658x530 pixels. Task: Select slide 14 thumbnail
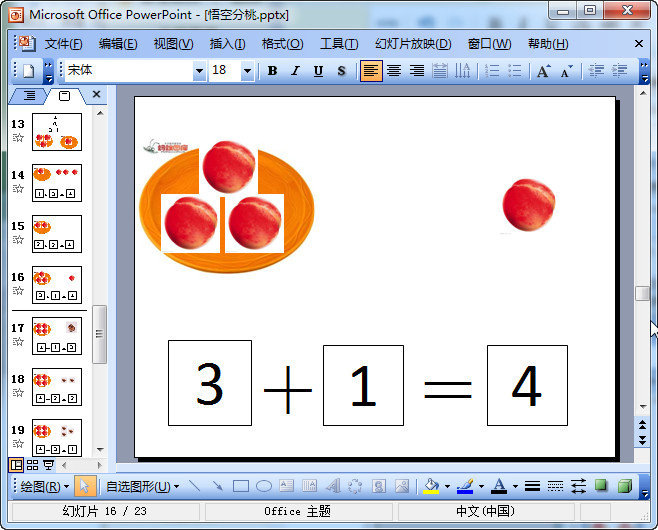pos(57,183)
